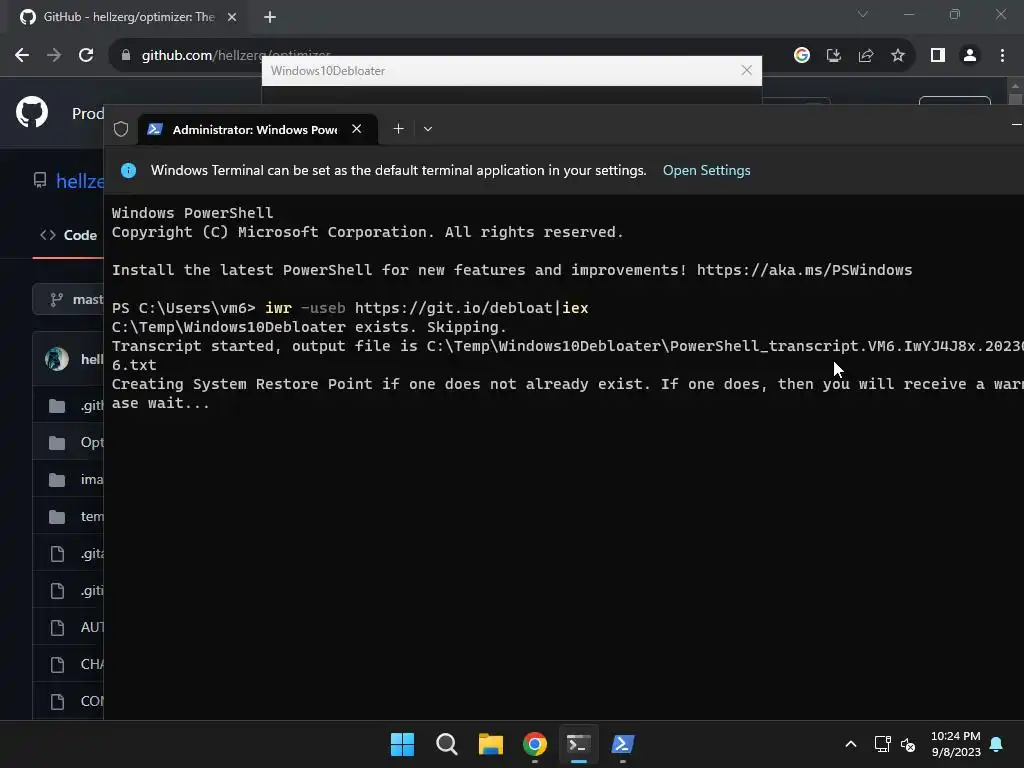Image resolution: width=1024 pixels, height=768 pixels.
Task: Close the Windows10Debloater dialog
Action: (747, 71)
